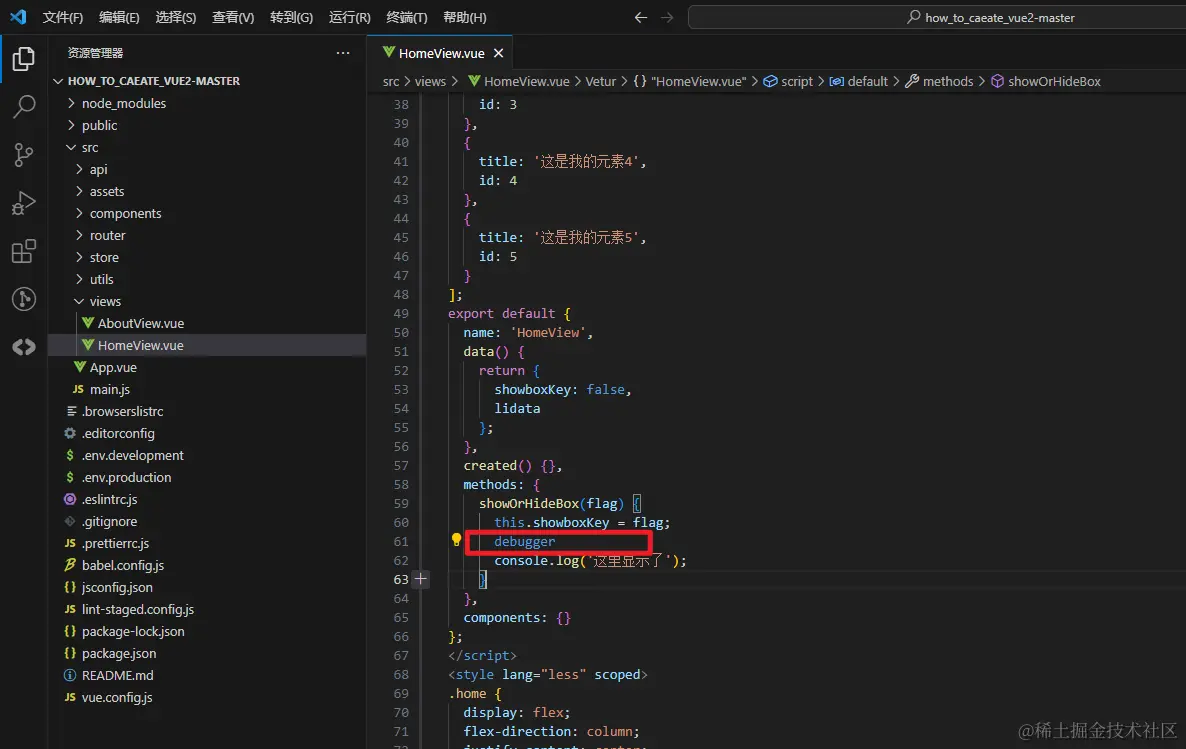
Task: Click the braces icon of jsconfig.json
Action: [70, 586]
